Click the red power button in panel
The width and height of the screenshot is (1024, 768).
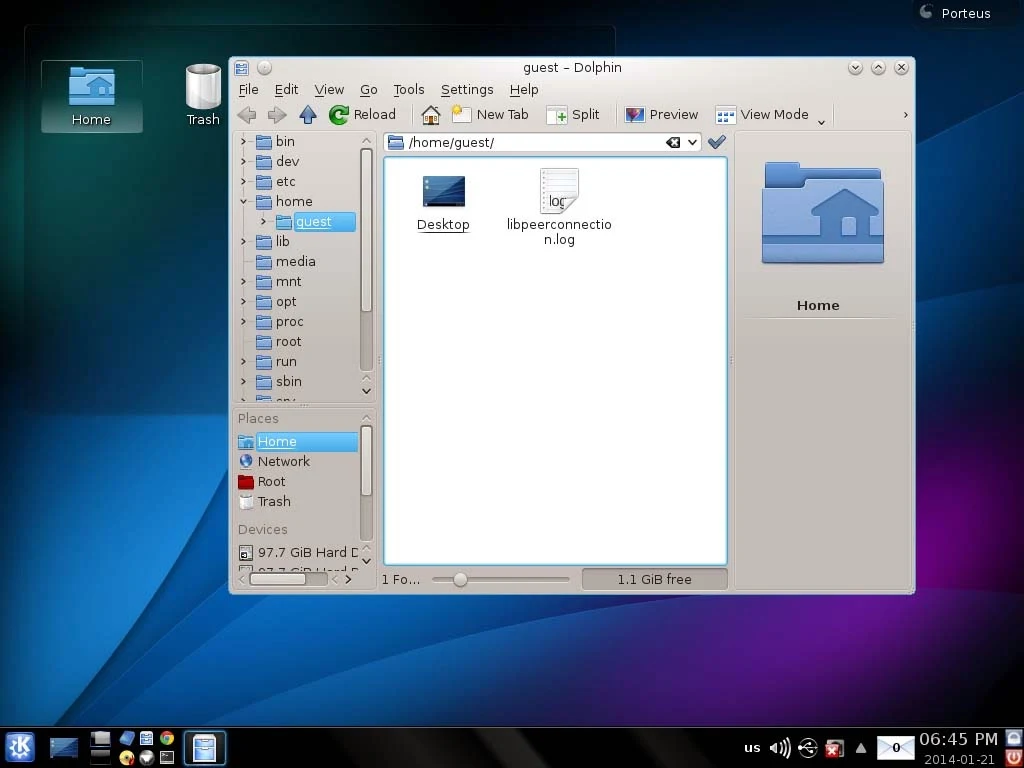click(1014, 758)
